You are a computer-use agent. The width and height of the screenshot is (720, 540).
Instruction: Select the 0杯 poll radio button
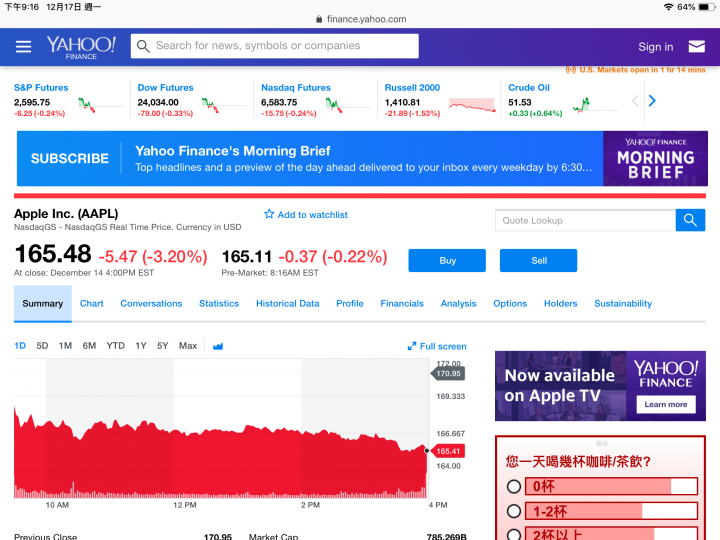coord(514,486)
